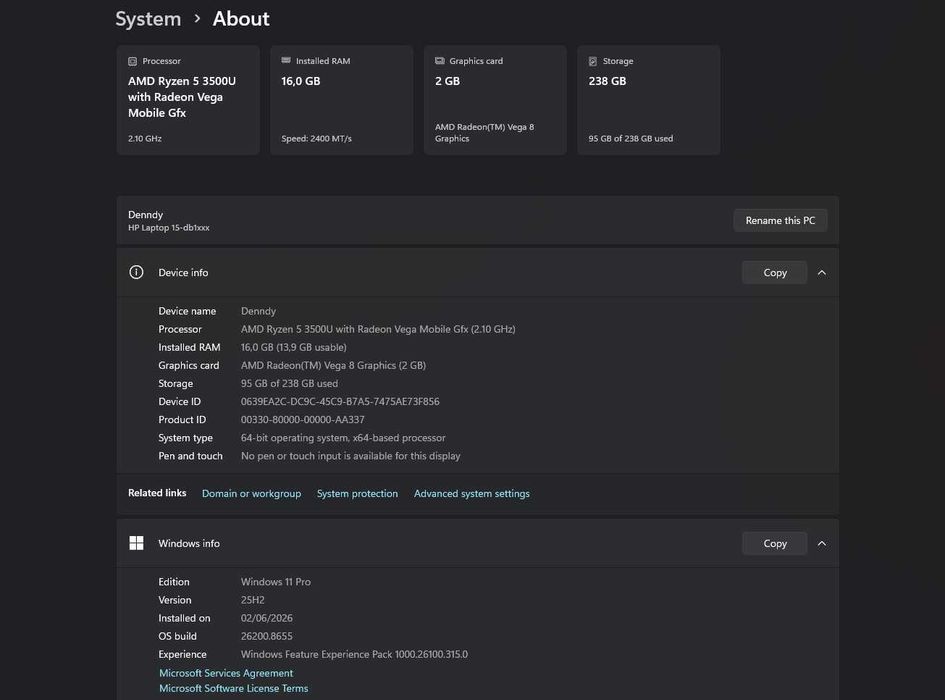The height and width of the screenshot is (700, 945).
Task: Click the Processor chip icon
Action: click(x=133, y=61)
